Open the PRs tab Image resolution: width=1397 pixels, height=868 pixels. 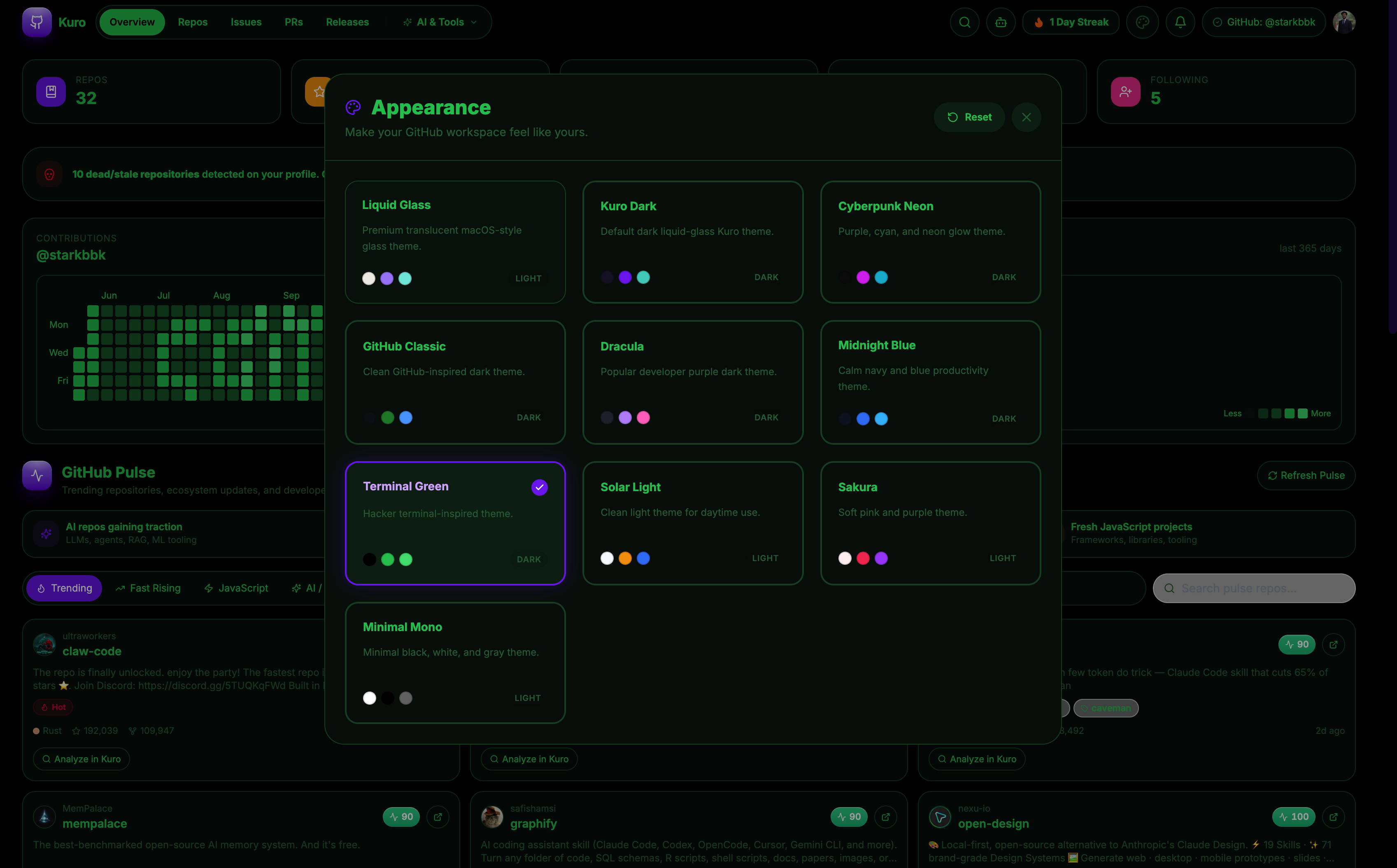pos(293,22)
